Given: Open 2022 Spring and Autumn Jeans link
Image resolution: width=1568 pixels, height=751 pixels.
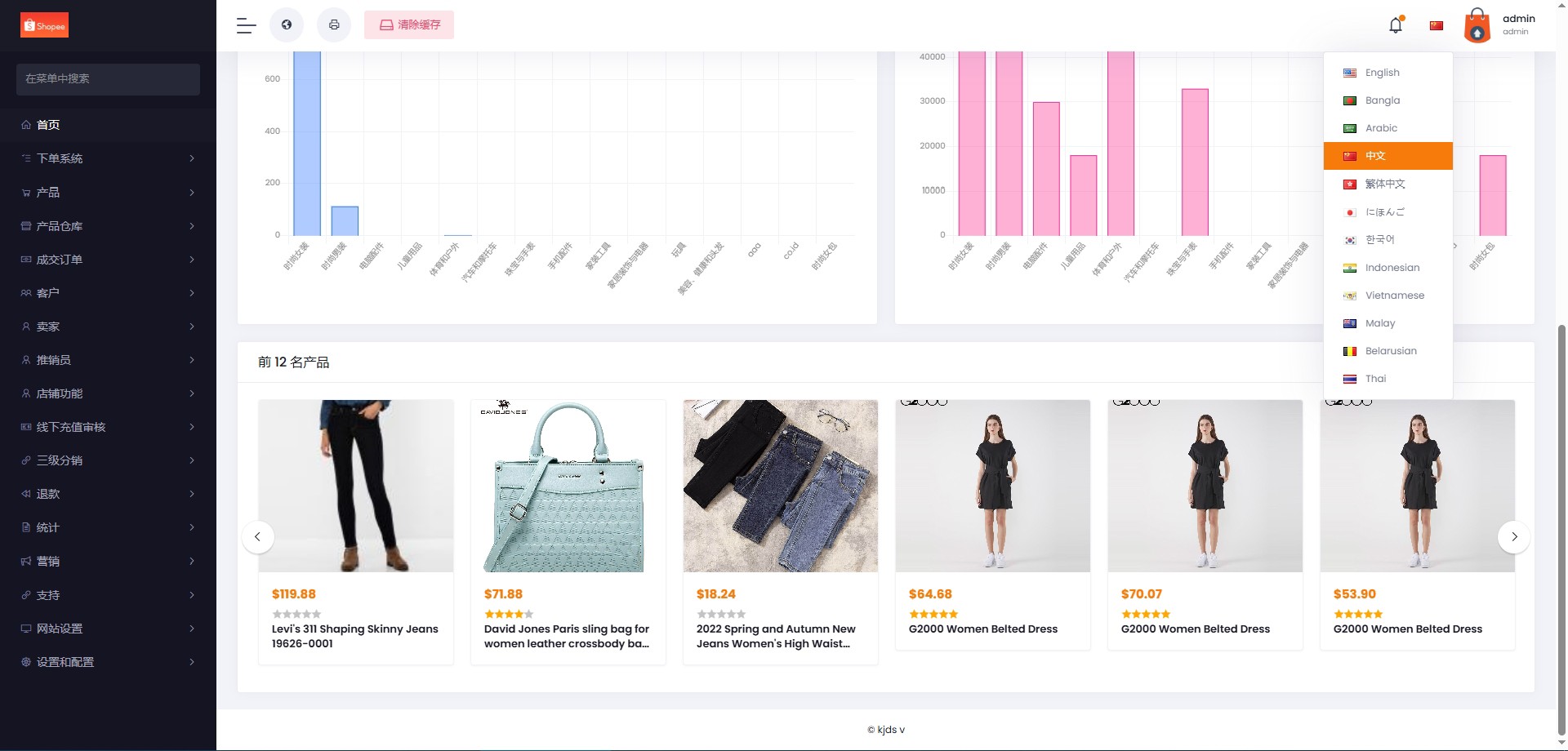Looking at the screenshot, I should pos(776,636).
